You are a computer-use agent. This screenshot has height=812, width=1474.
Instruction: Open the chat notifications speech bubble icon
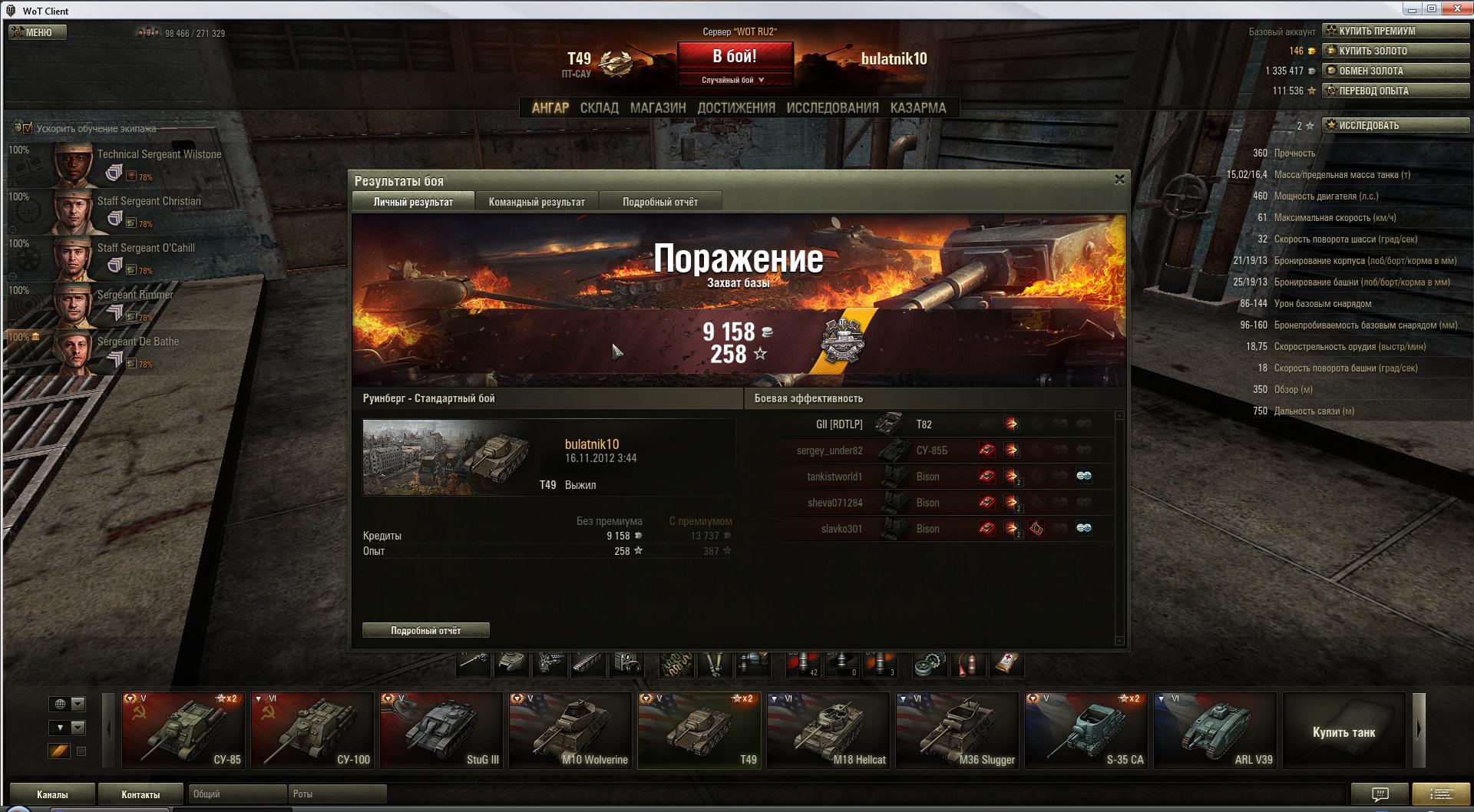(x=1380, y=794)
